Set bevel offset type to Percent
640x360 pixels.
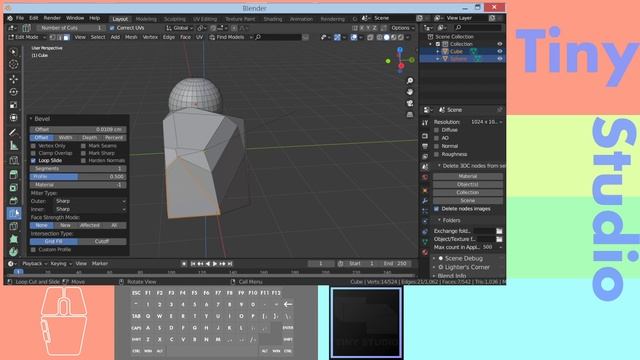pos(114,138)
